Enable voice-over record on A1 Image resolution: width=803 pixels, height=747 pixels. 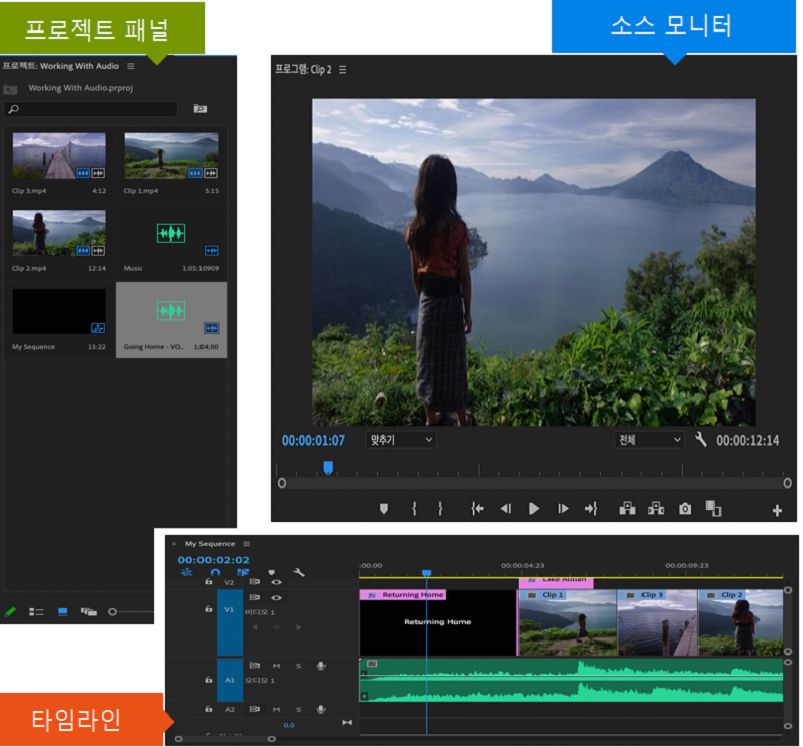[x=321, y=666]
